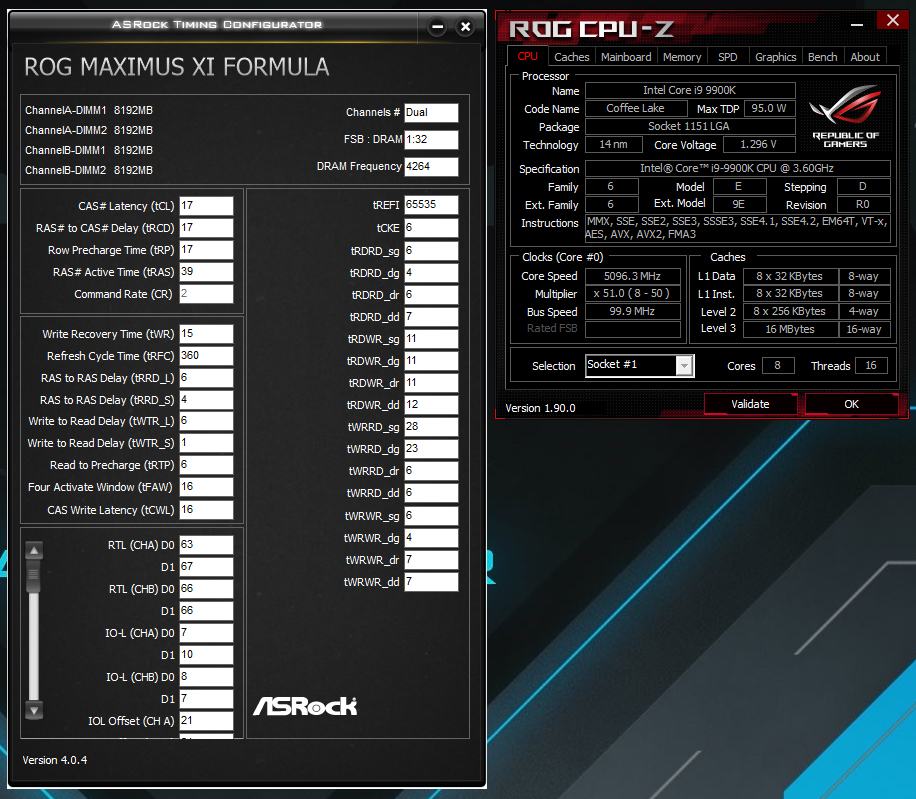This screenshot has width=916, height=799.
Task: Open the Bench tab in CPU-Z
Action: pyautogui.click(x=823, y=57)
